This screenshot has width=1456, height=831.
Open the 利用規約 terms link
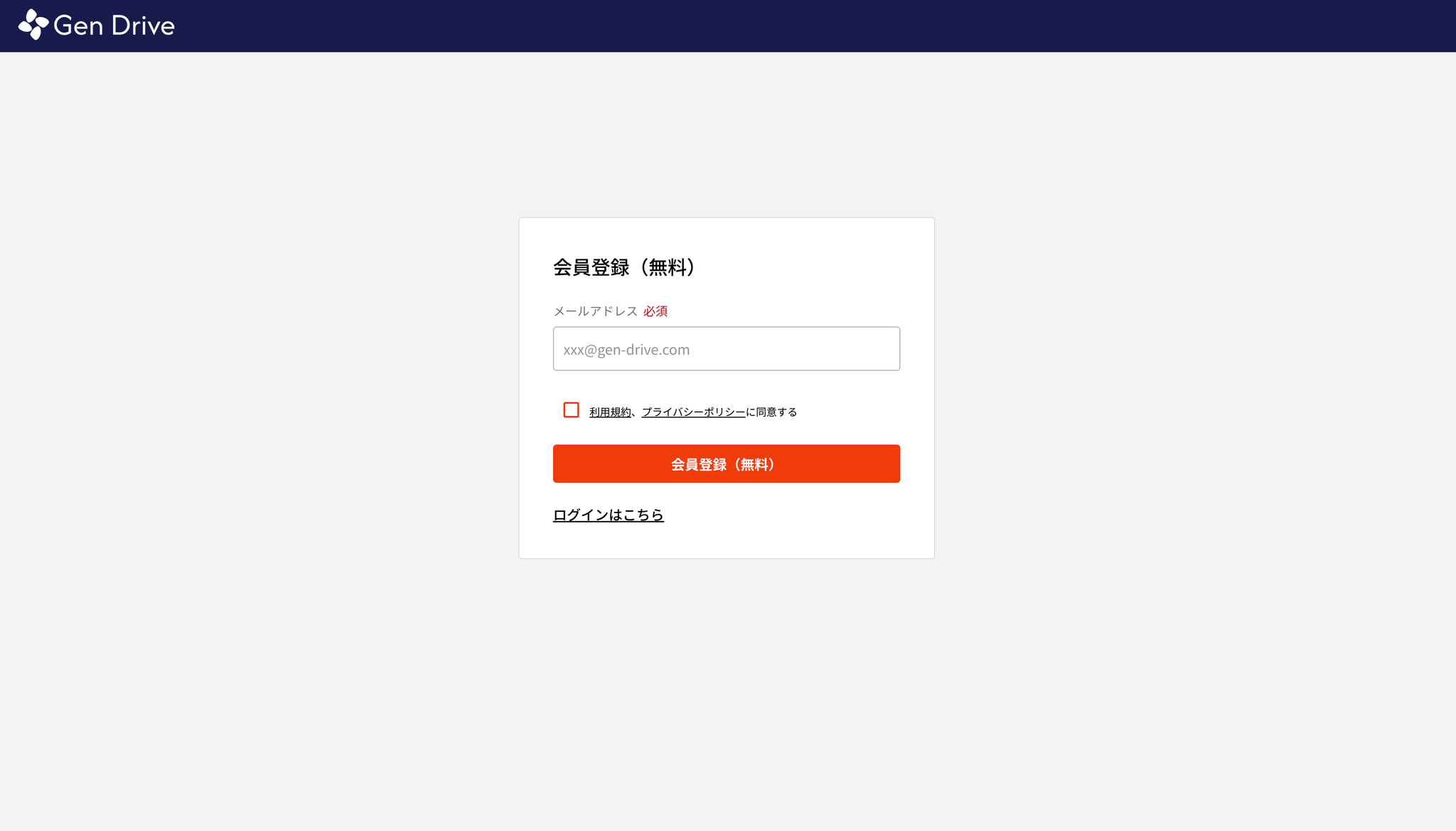click(x=610, y=412)
